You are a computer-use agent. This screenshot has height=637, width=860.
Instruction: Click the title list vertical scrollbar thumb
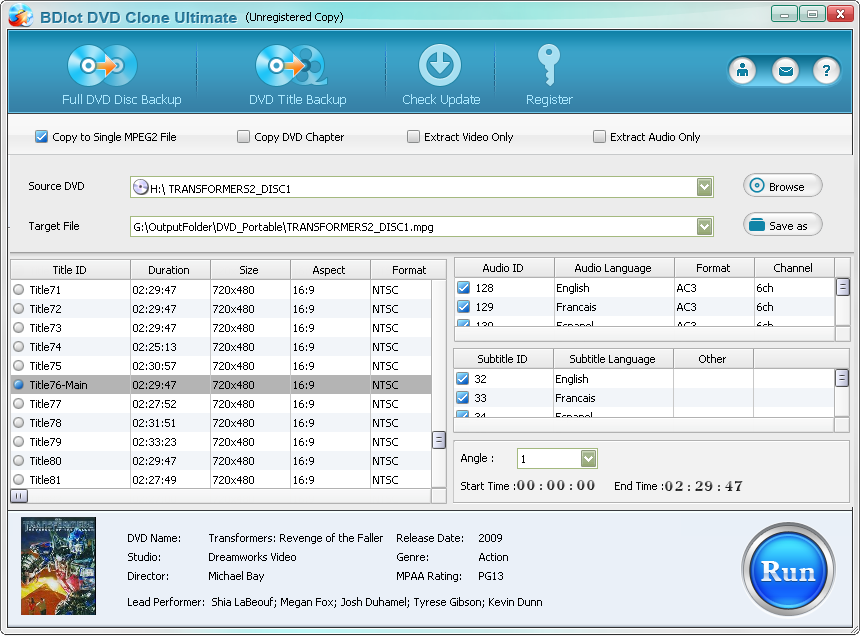tap(438, 440)
